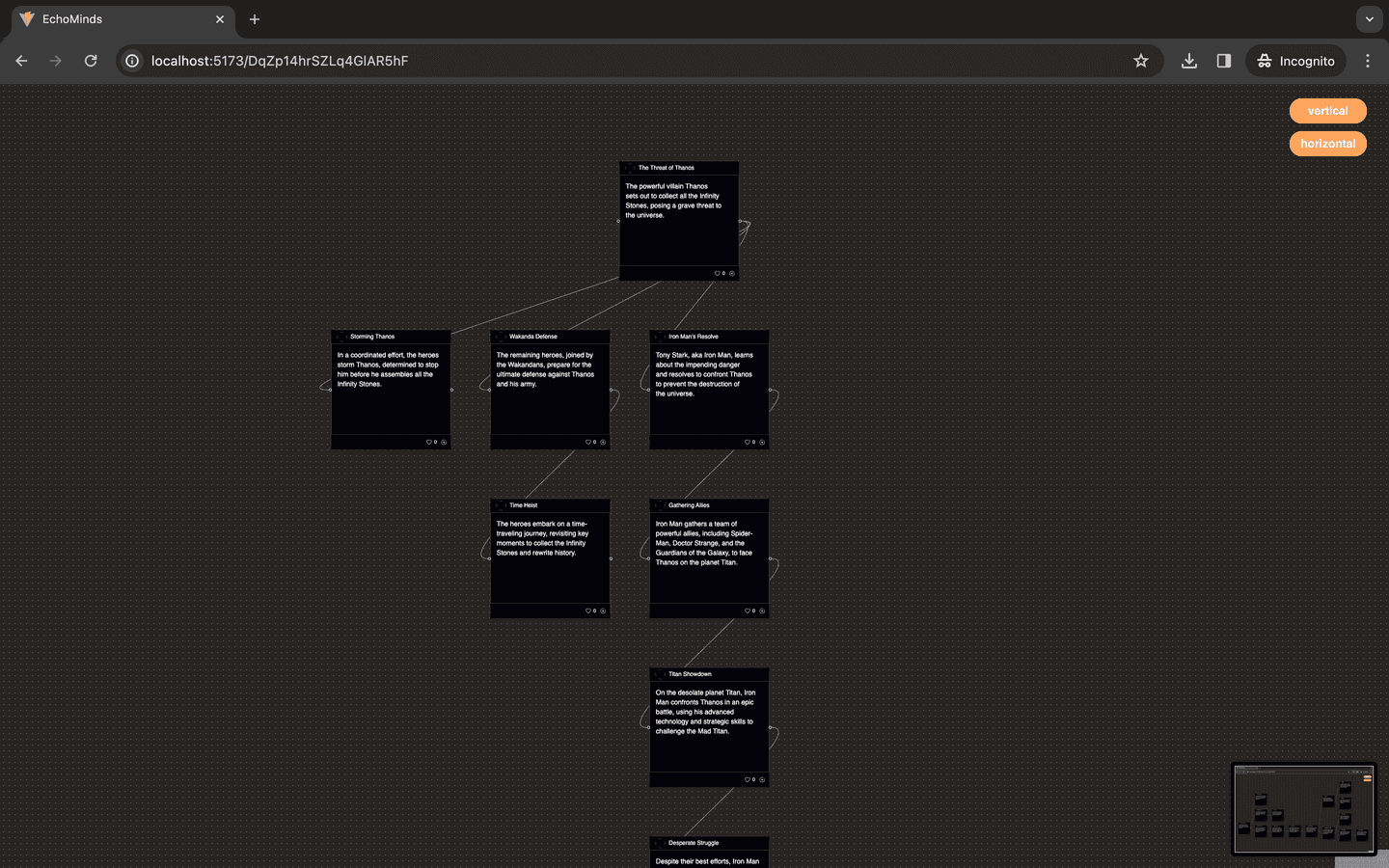
Task: Click "The Threat of Thanos" card title
Action: click(667, 168)
